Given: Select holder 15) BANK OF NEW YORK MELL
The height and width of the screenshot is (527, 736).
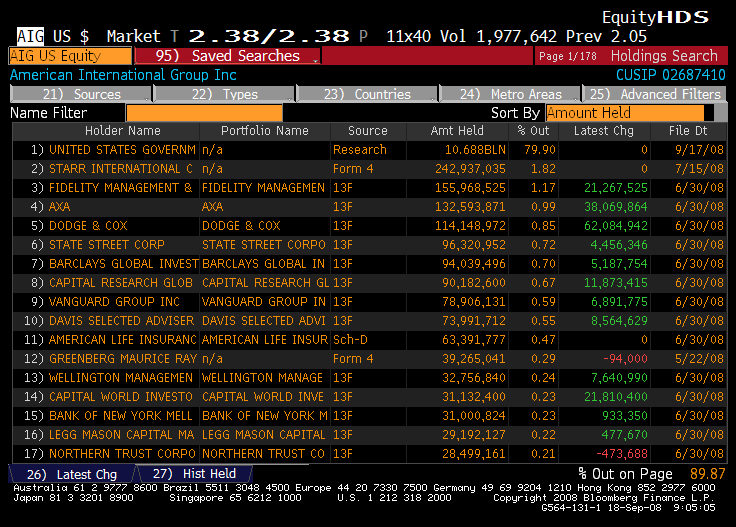Looking at the screenshot, I should click(x=108, y=416).
